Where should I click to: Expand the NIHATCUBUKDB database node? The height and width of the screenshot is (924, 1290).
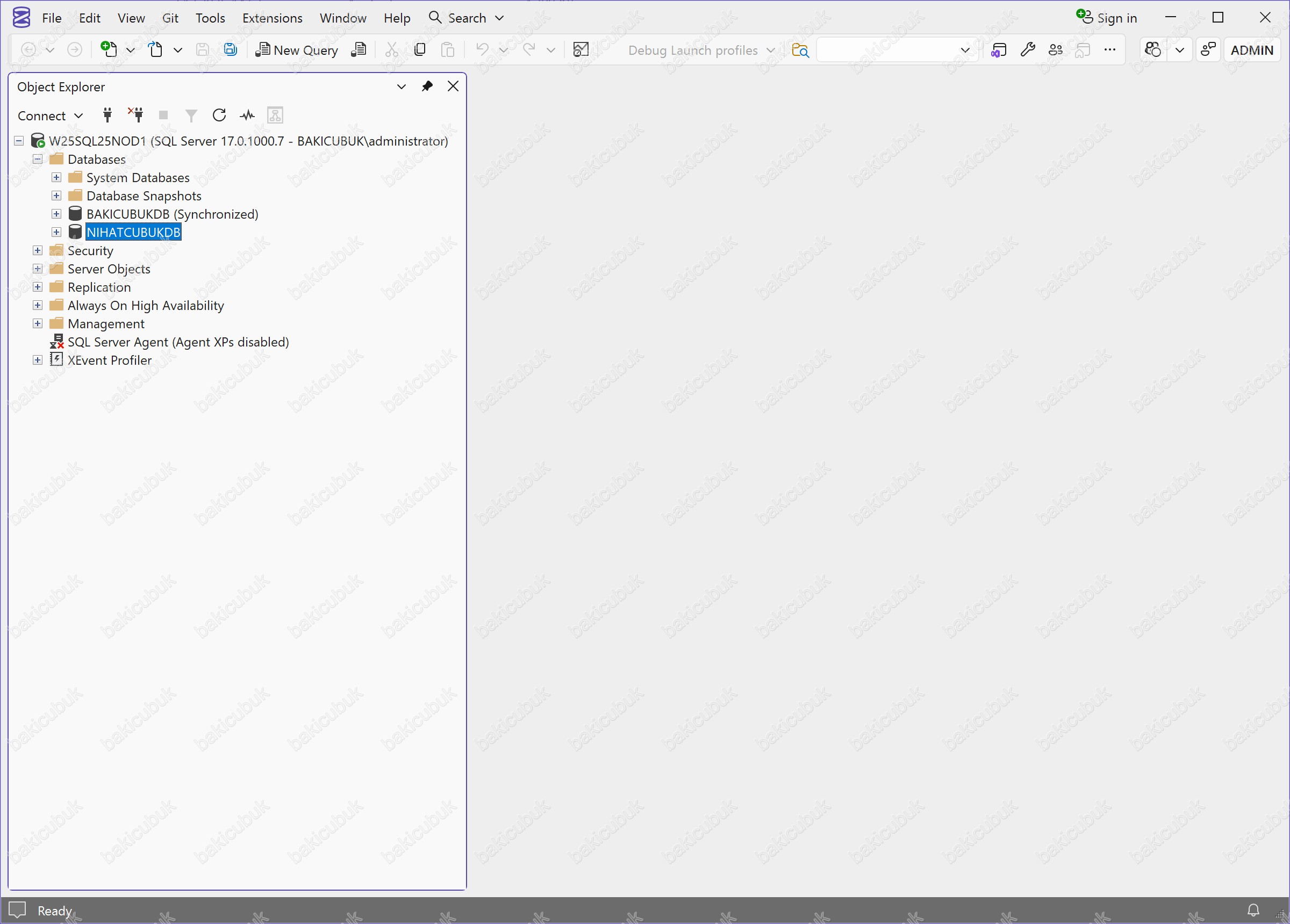[x=56, y=232]
